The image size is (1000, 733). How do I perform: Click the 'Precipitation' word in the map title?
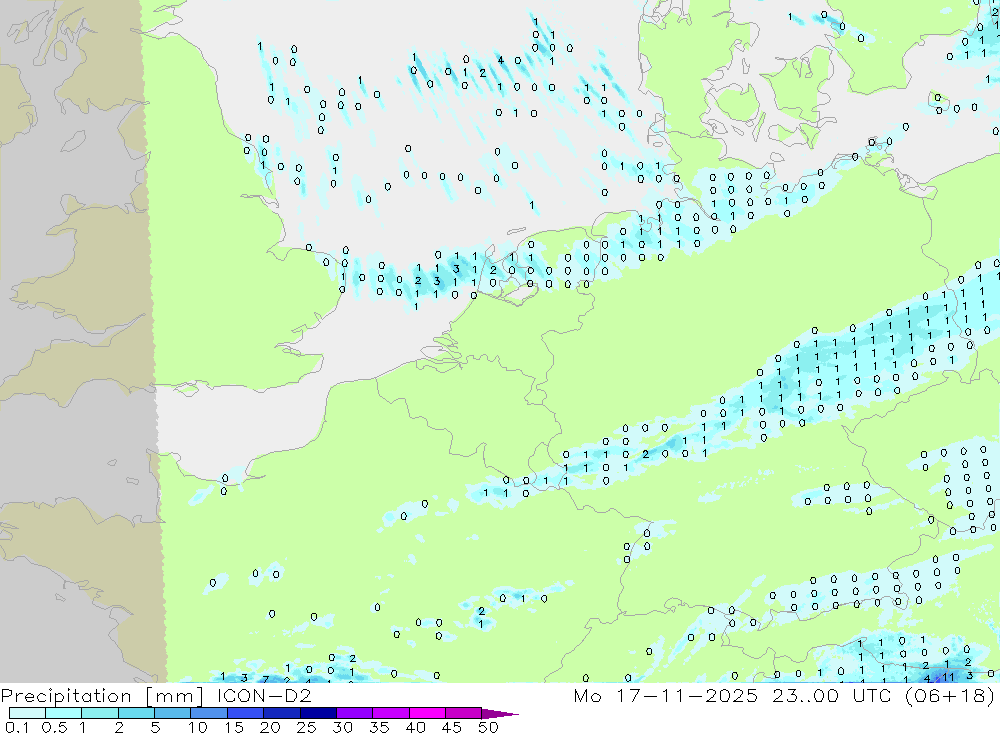[x=66, y=696]
